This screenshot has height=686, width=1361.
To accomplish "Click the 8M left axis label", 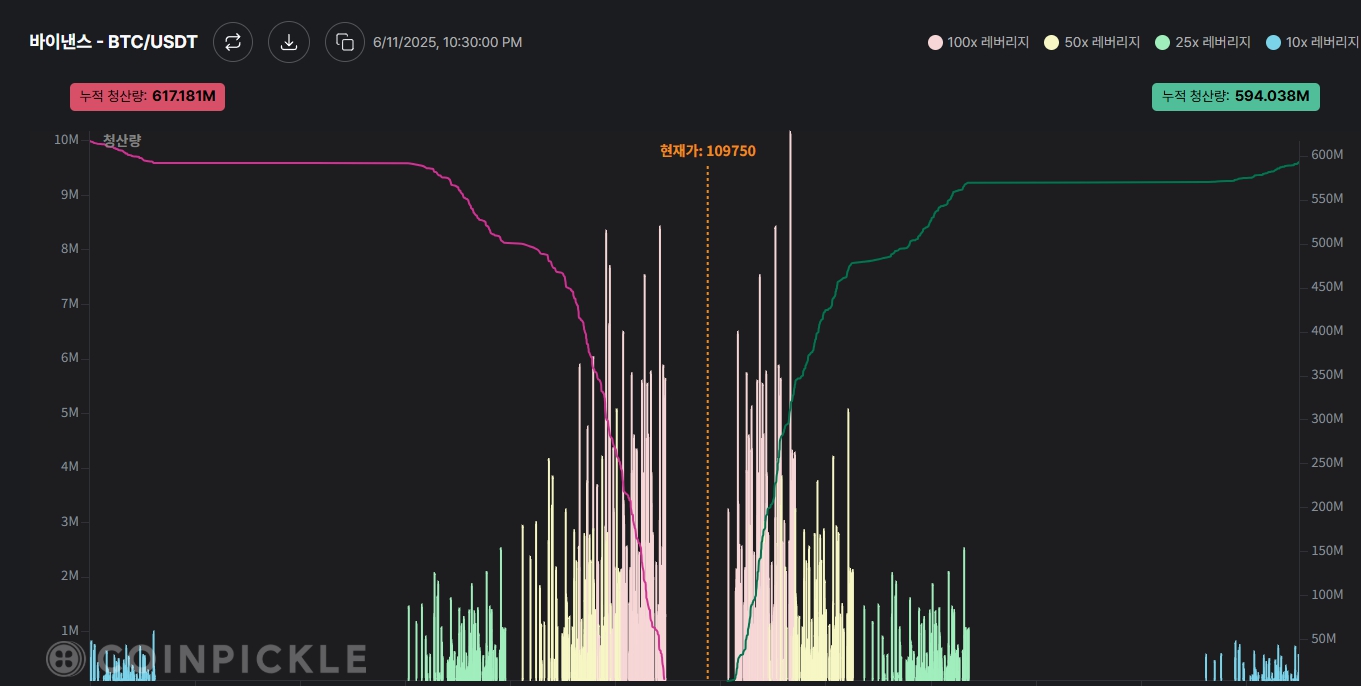I will [x=70, y=249].
